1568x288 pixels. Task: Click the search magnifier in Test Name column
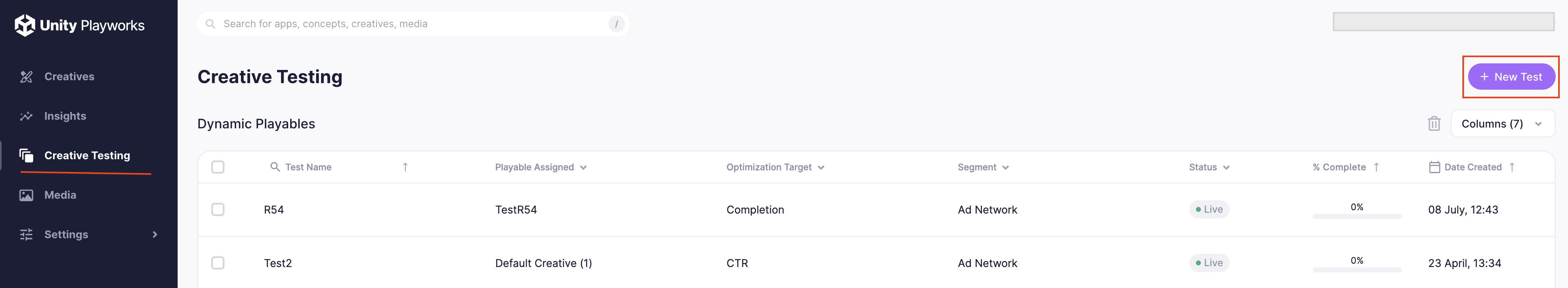point(275,167)
